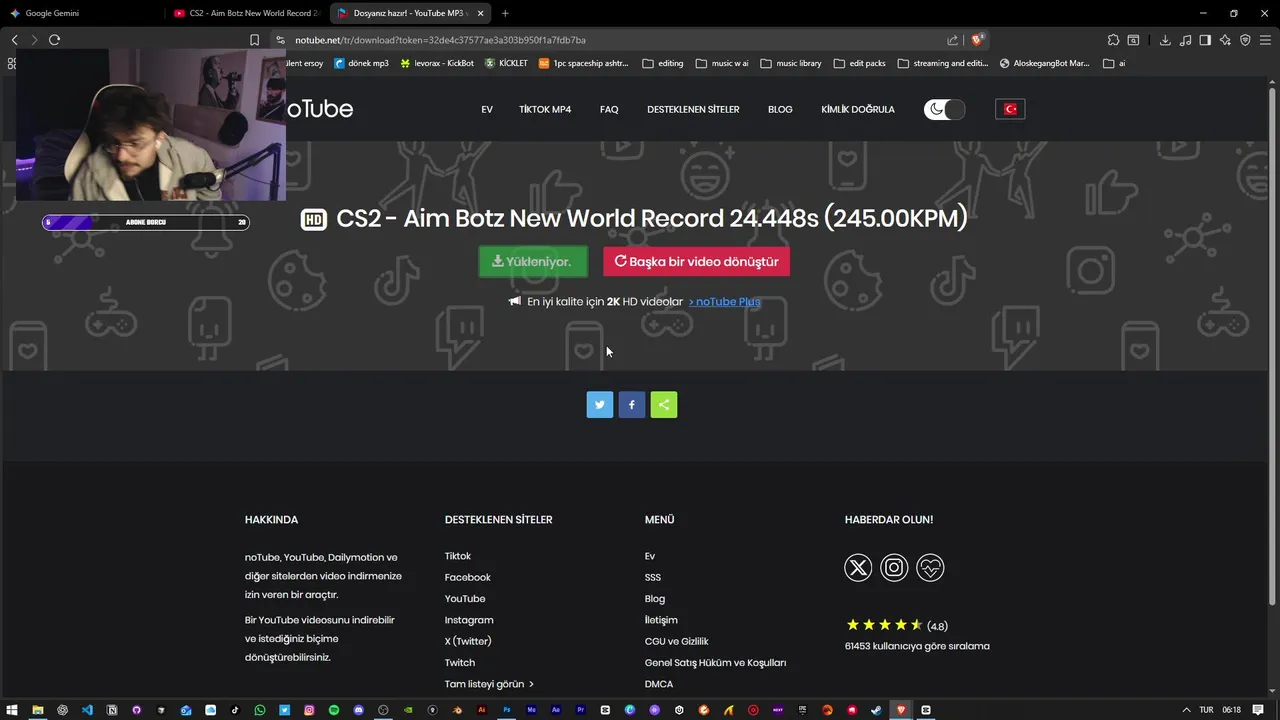
Task: Click the green Yükleniyor download button
Action: point(533,261)
